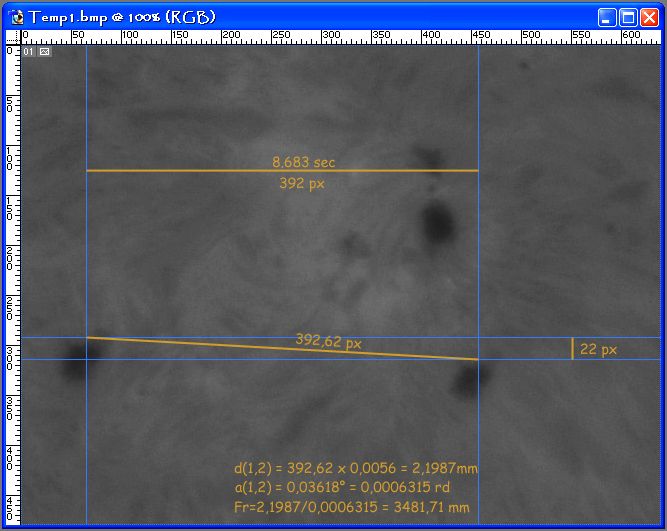Click the Photoshop document icon in title bar
The image size is (667, 531).
[x=17, y=17]
